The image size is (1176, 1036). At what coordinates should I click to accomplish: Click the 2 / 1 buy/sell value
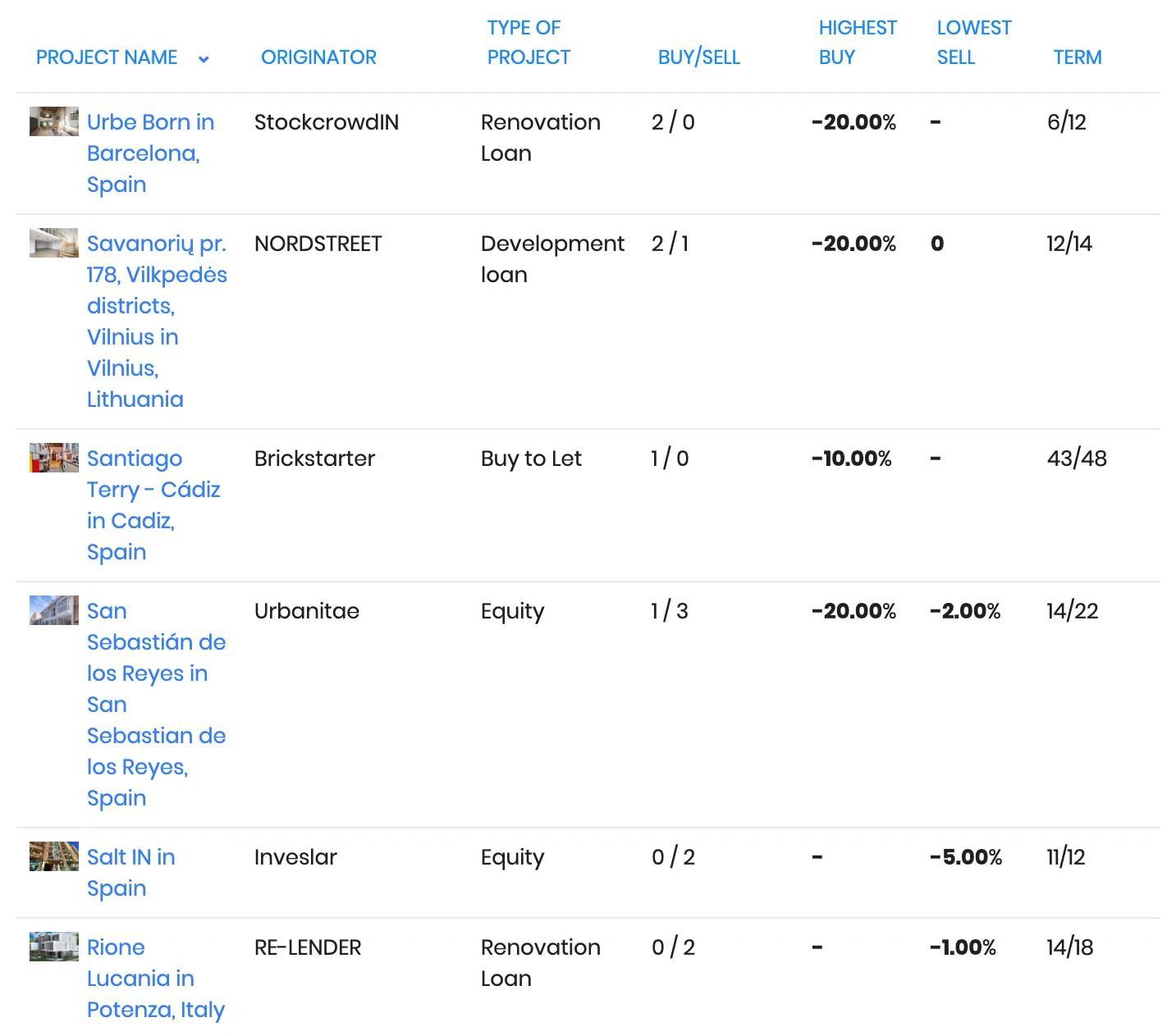(x=670, y=244)
